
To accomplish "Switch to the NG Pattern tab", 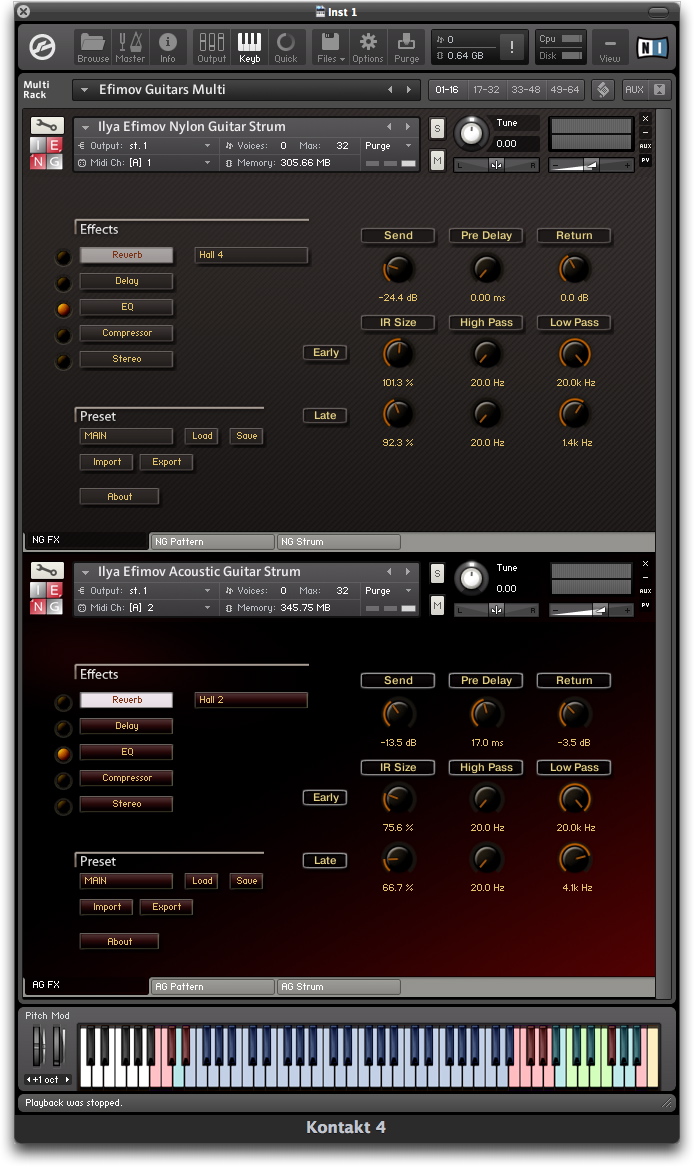I will tap(212, 542).
